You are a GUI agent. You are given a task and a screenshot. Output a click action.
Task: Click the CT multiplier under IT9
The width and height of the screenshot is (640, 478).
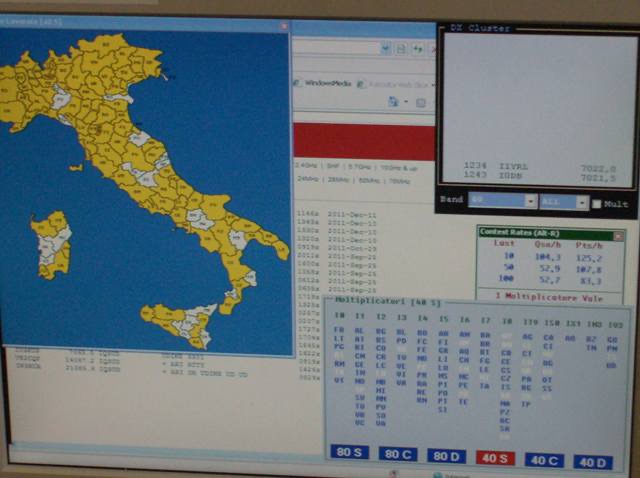(x=527, y=354)
